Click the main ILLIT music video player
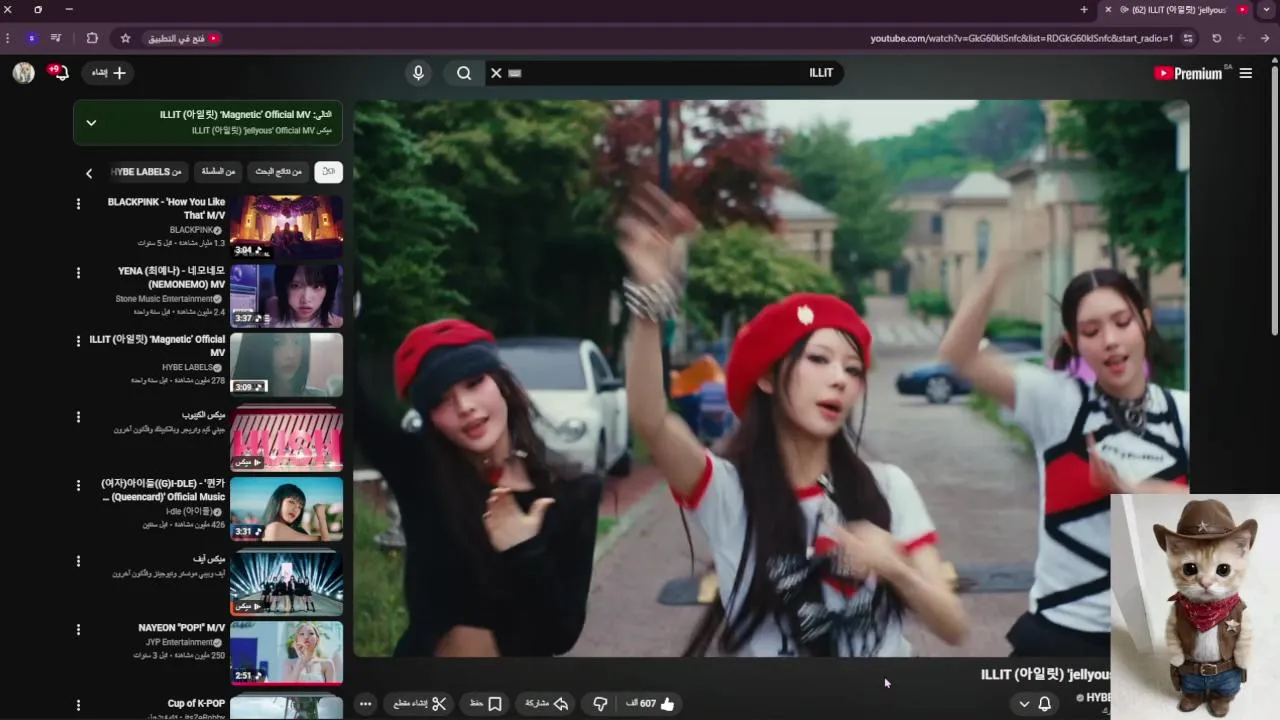The width and height of the screenshot is (1280, 720). point(771,378)
